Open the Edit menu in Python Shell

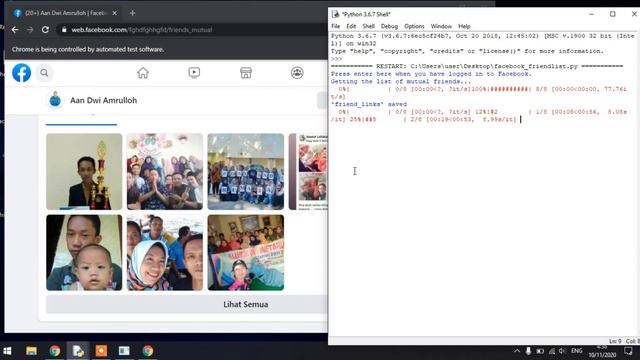pos(351,26)
